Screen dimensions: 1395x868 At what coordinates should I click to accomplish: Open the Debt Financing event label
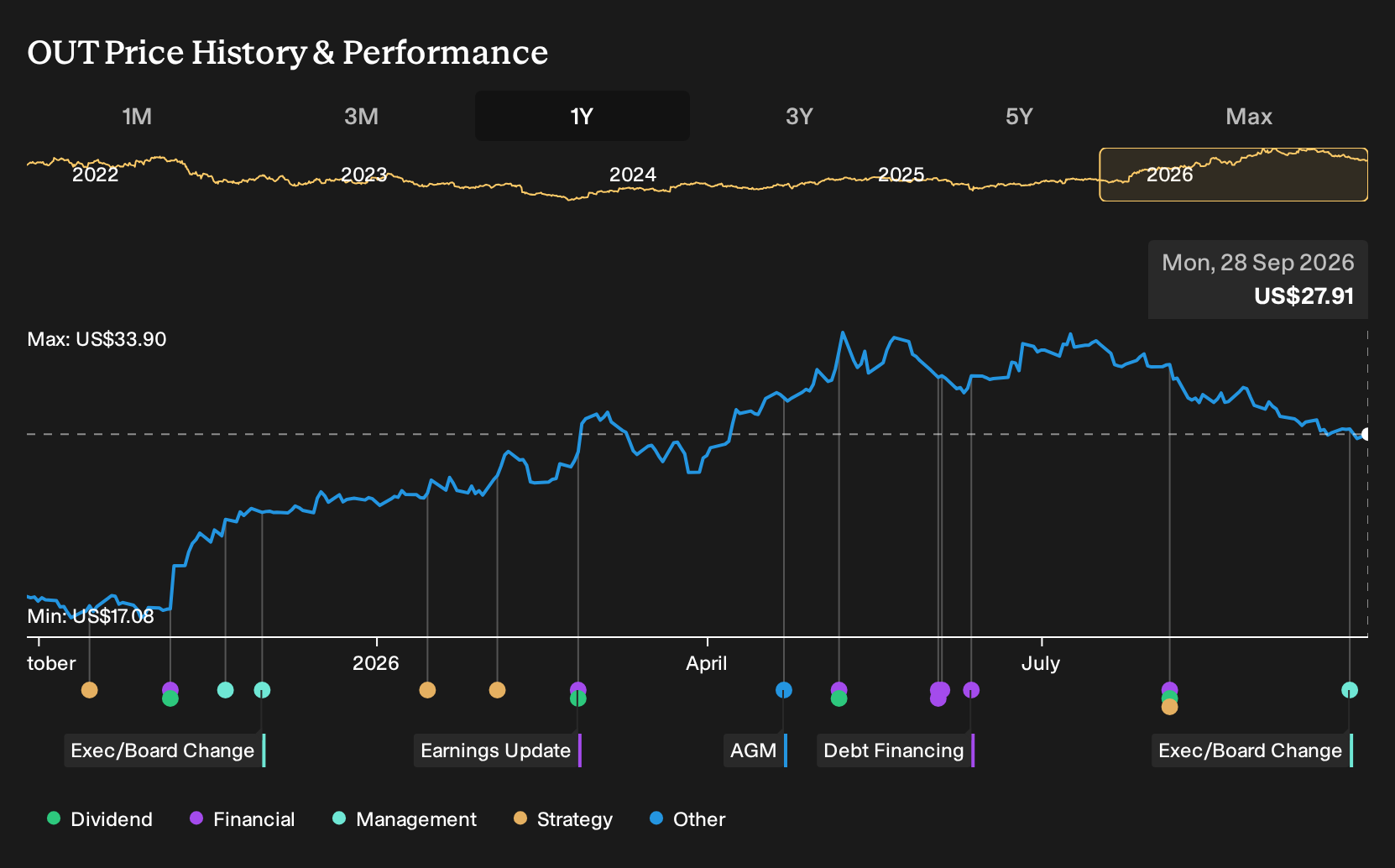tap(896, 750)
